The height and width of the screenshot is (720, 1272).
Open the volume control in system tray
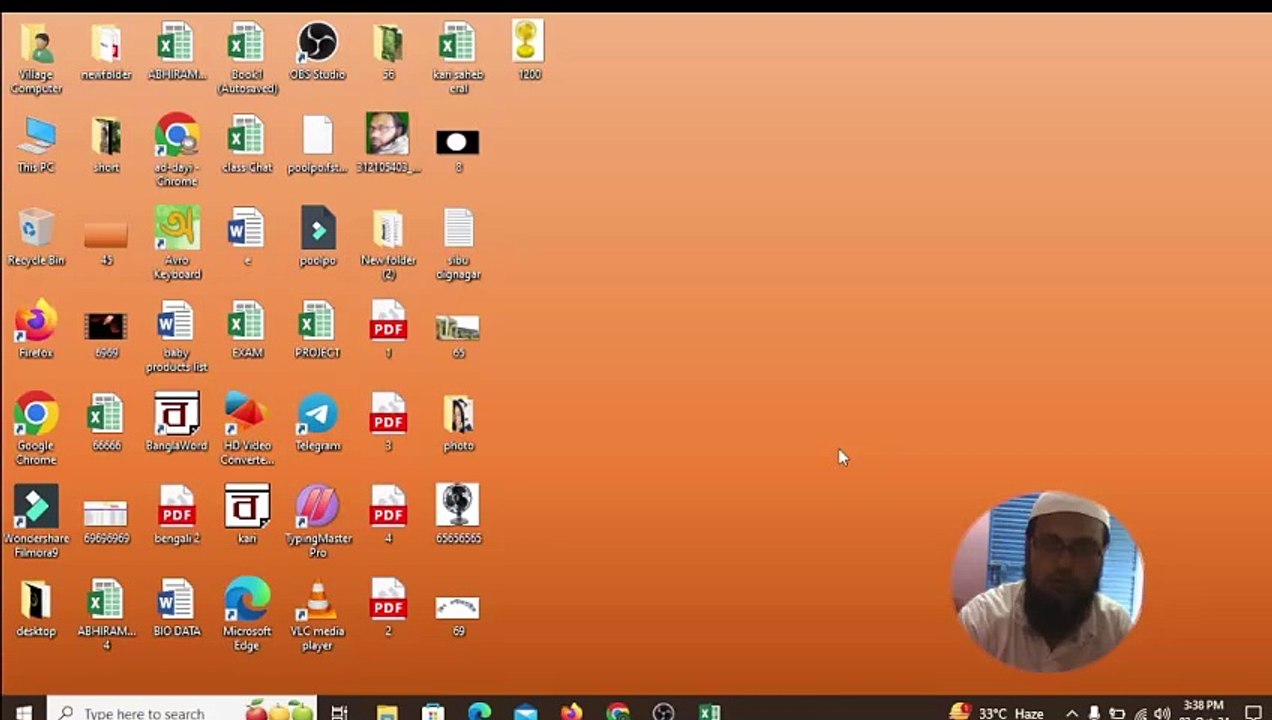point(1161,713)
